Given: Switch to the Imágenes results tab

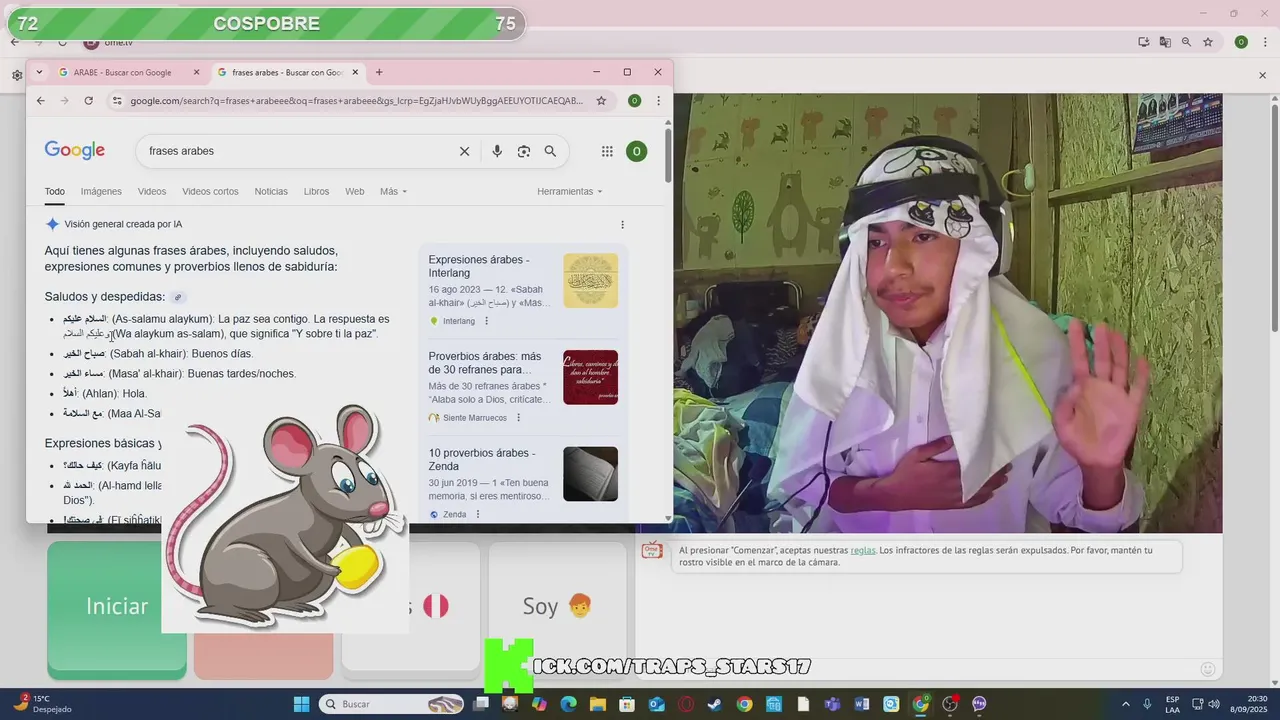Looking at the screenshot, I should (x=101, y=192).
